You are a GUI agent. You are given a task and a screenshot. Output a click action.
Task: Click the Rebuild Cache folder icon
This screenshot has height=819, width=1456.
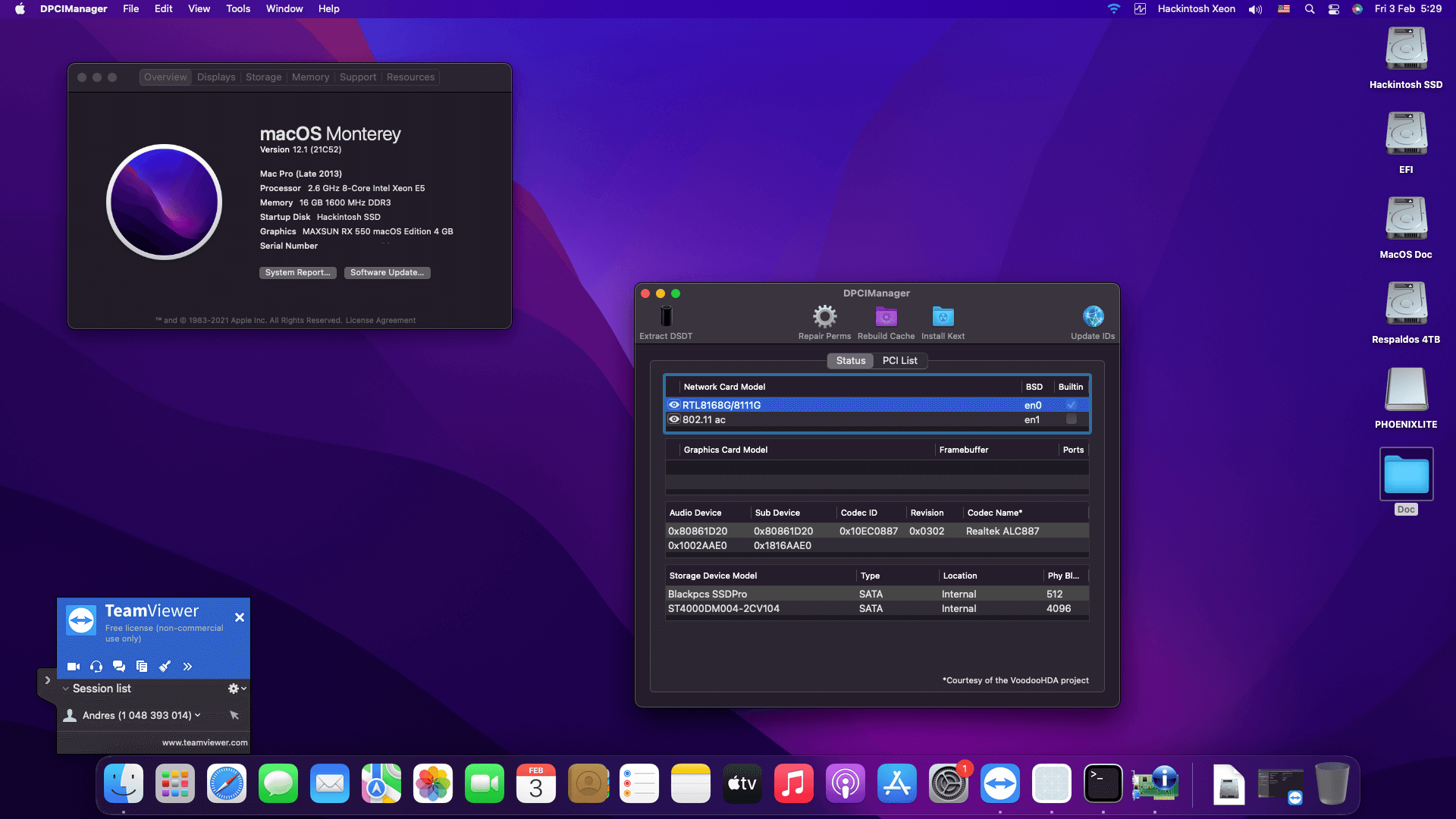pos(886,316)
